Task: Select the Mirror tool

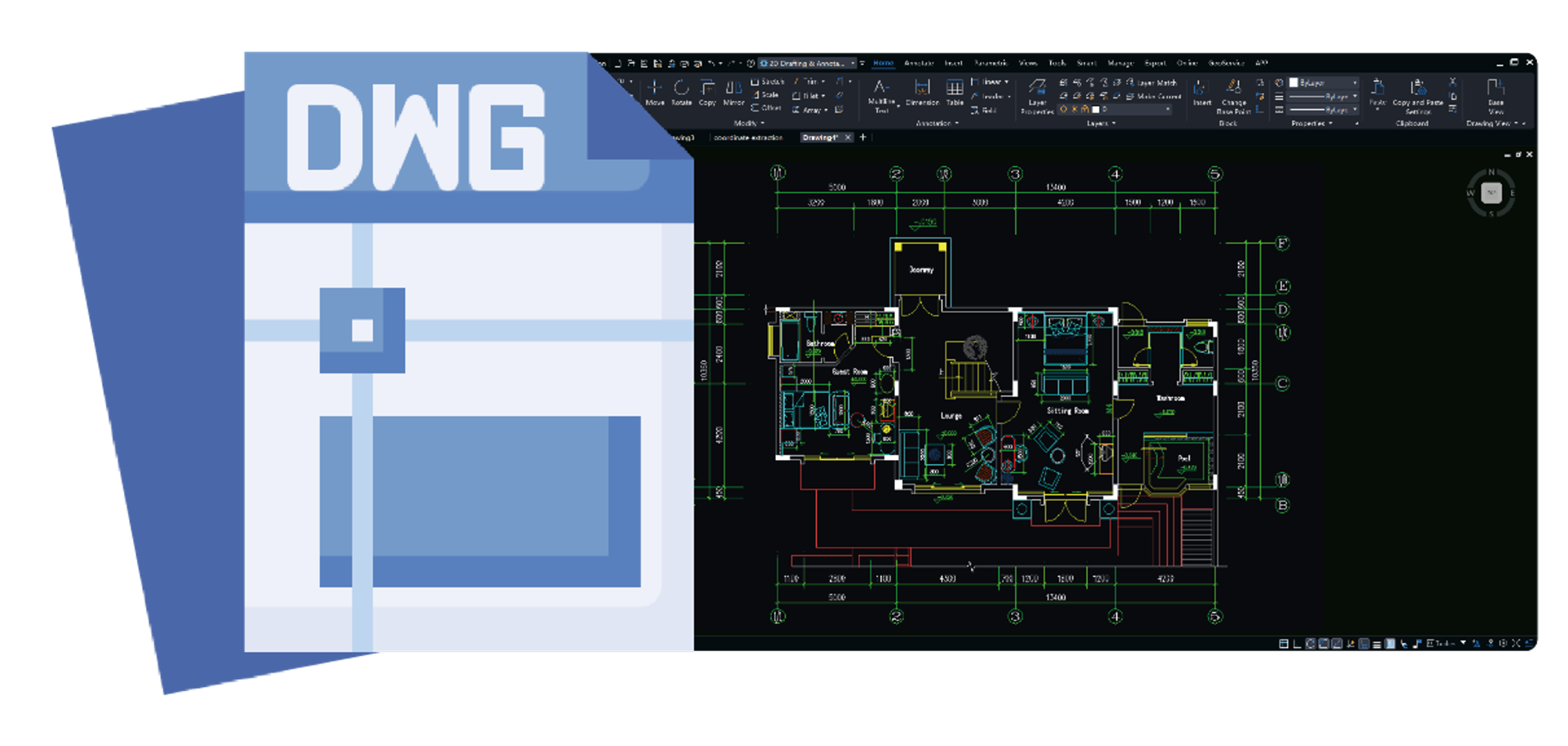Action: coord(733,93)
